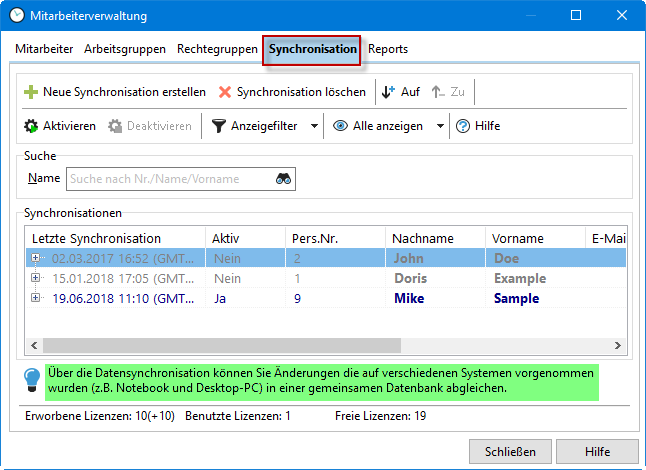
Task: Click the green plus Neue Synchronisation erstellen icon
Action: pos(31,92)
